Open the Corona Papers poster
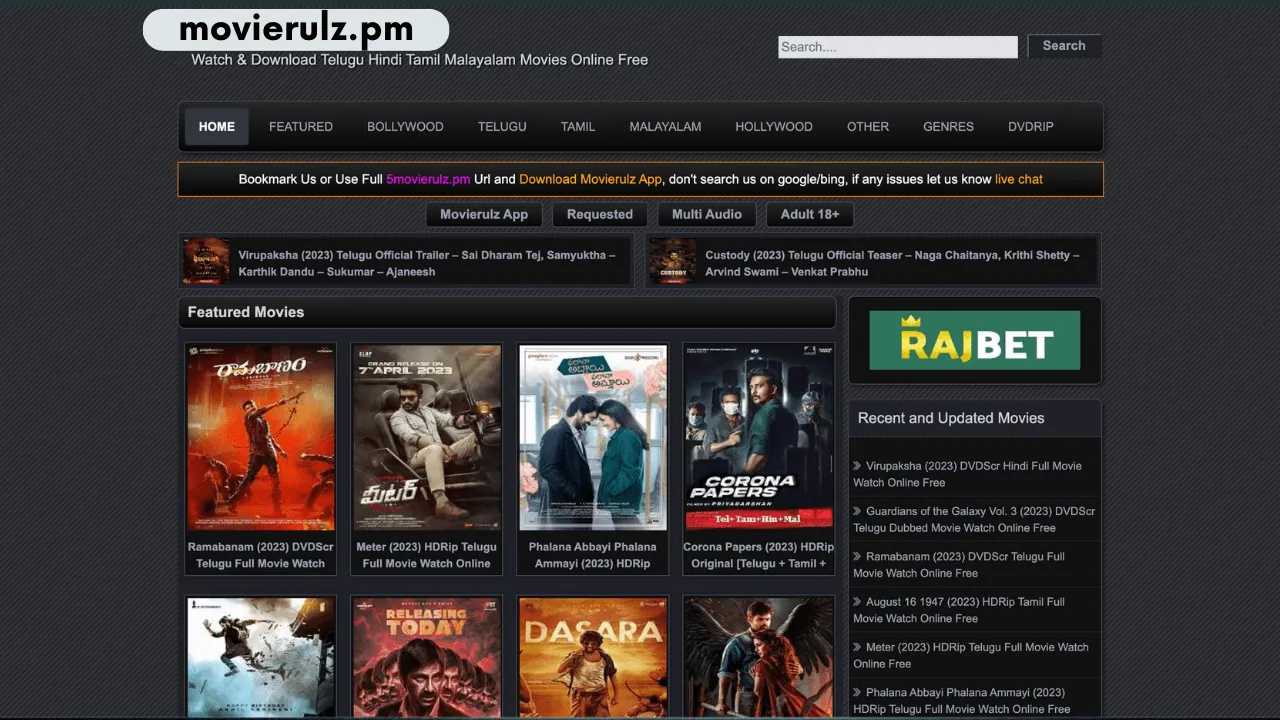Viewport: 1280px width, 720px height. tap(759, 437)
